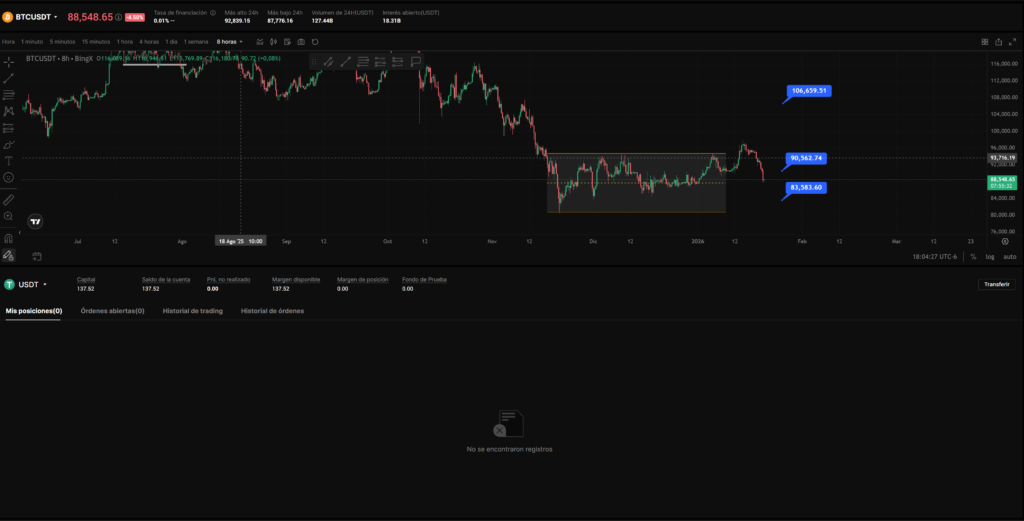Image resolution: width=1024 pixels, height=521 pixels.
Task: Take a chart snapshot with camera icon
Action: [x=302, y=42]
